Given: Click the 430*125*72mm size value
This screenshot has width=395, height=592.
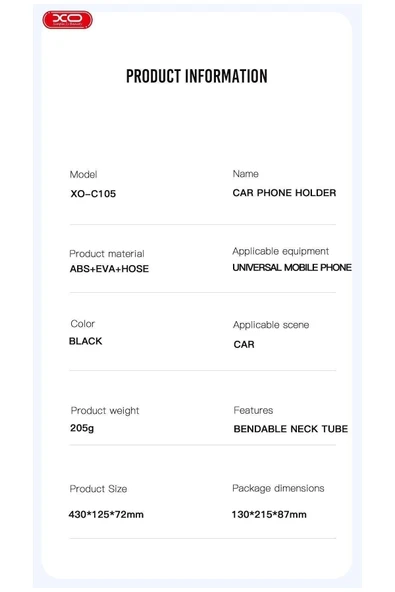Looking at the screenshot, I should (x=106, y=515).
